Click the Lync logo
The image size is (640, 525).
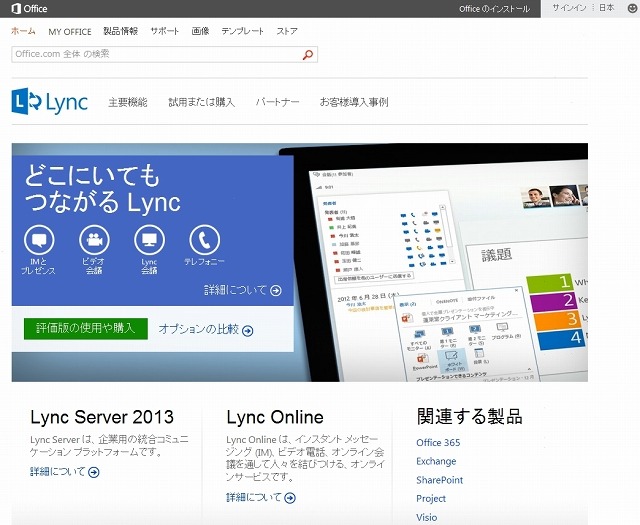49,102
